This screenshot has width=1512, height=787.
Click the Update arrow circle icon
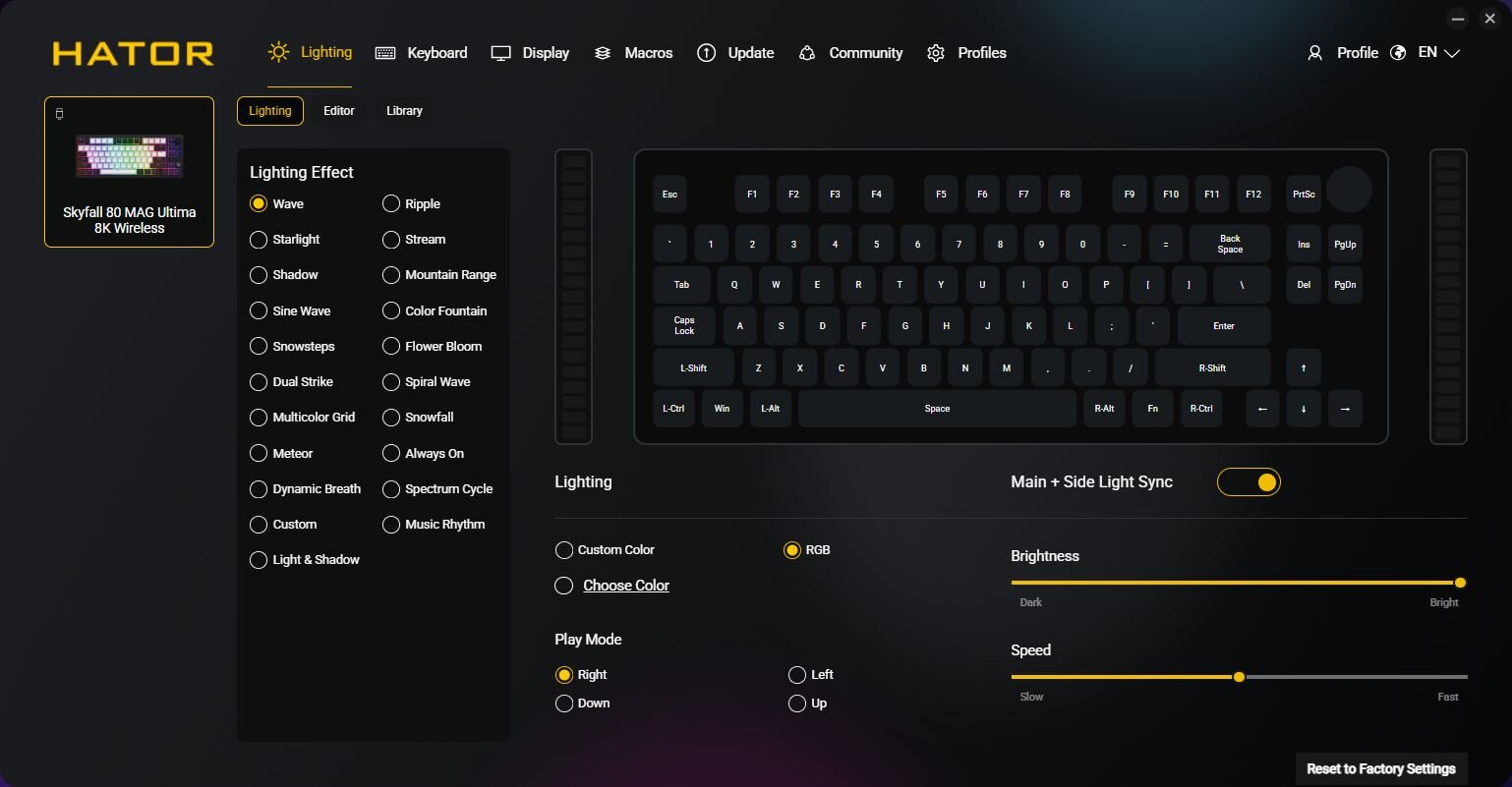tap(706, 53)
